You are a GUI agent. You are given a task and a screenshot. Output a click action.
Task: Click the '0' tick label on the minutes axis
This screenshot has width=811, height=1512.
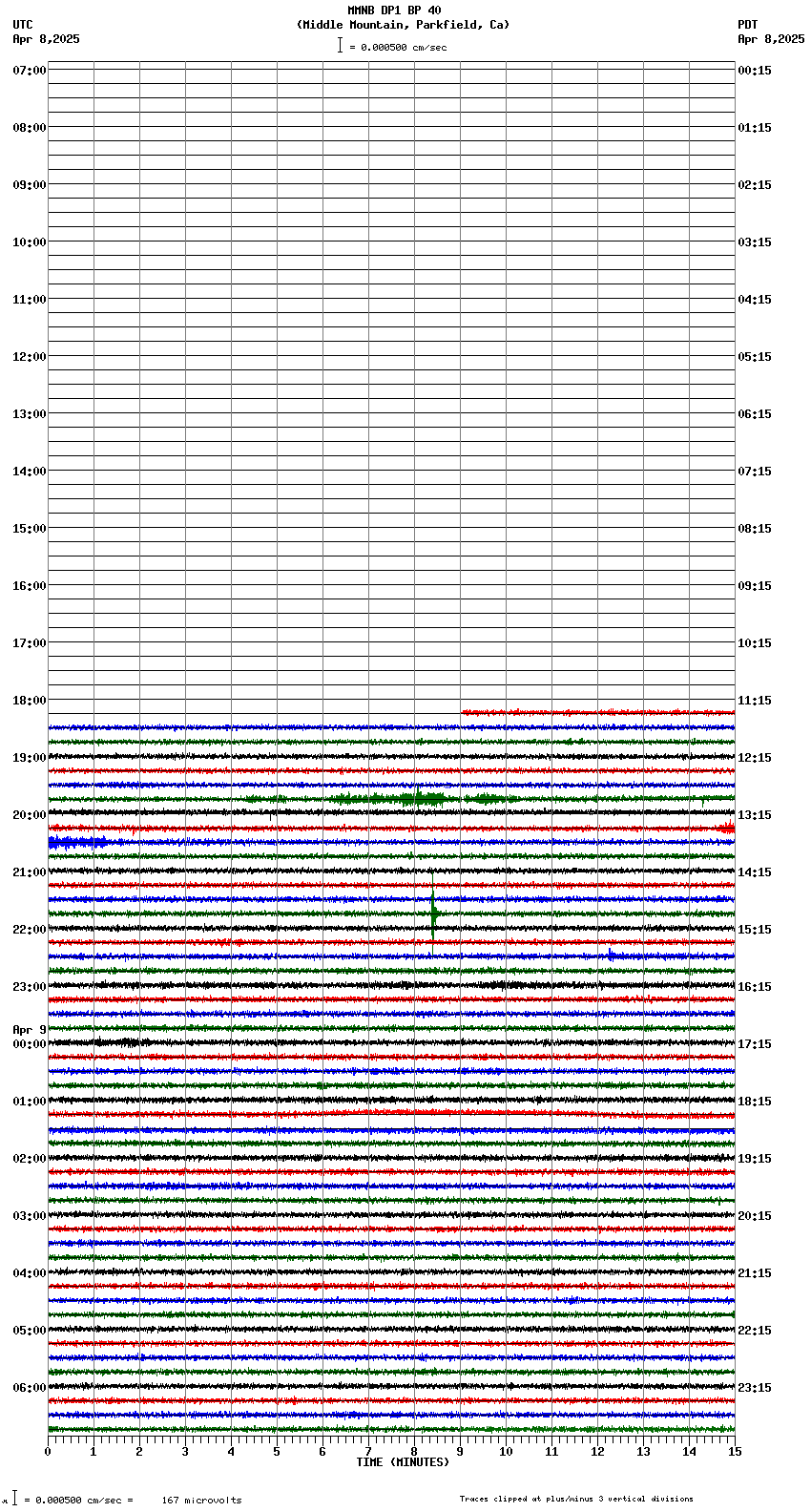tap(48, 1452)
